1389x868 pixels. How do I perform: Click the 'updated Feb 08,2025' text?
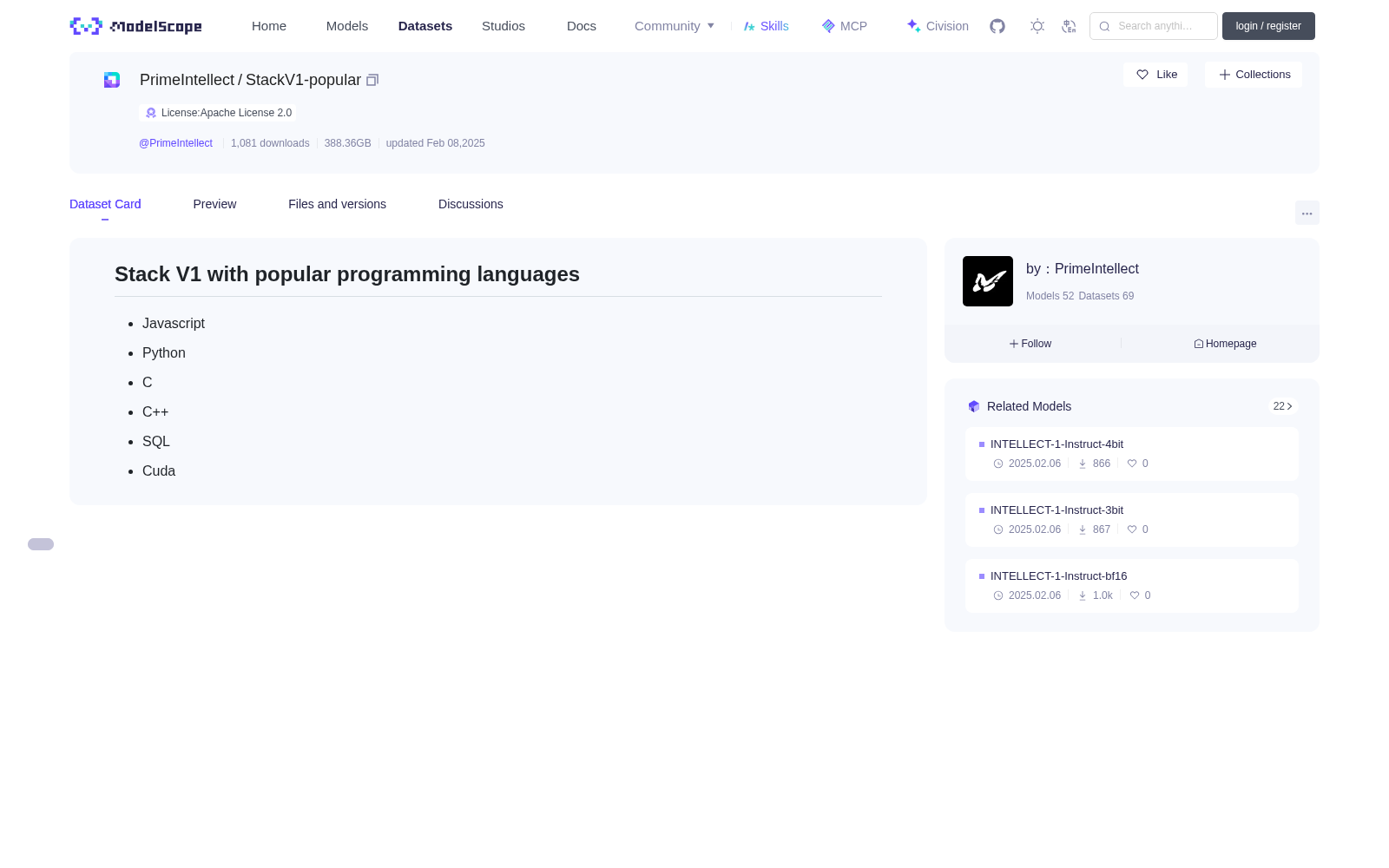tap(435, 143)
